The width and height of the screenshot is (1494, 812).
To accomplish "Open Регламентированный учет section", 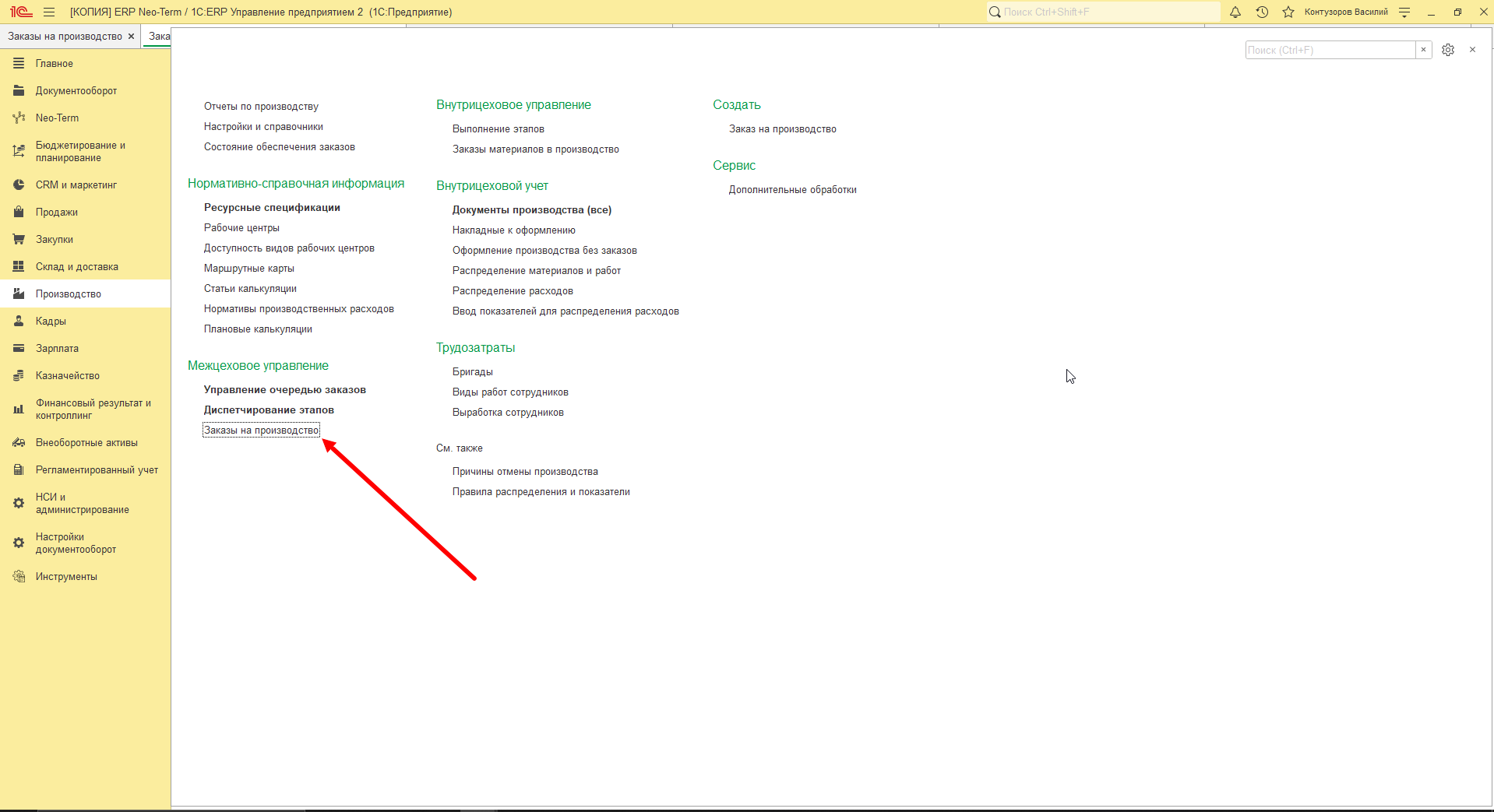I will (x=85, y=470).
